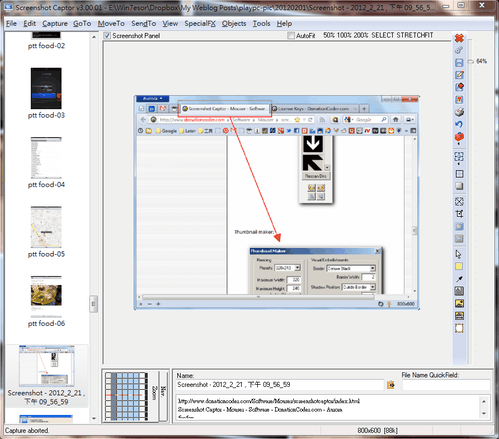The height and width of the screenshot is (439, 499).
Task: Select the ptt food-03 thumbnail
Action: (46, 88)
